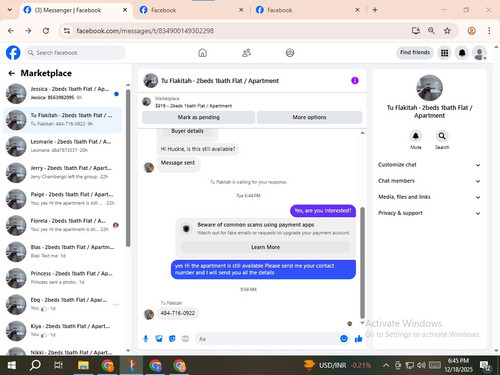Expand Customize chat section
The height and width of the screenshot is (375, 500).
[429, 165]
